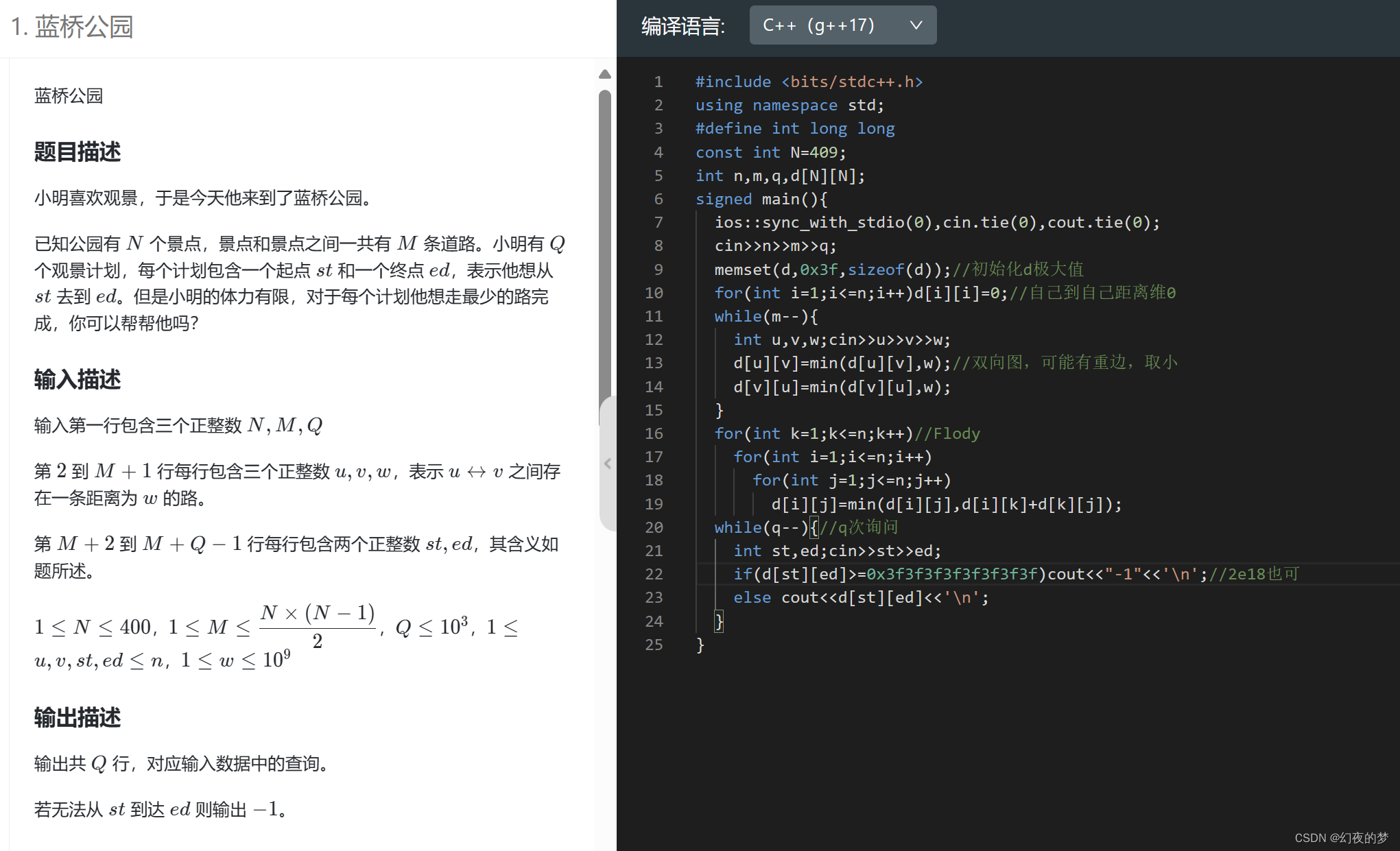The height and width of the screenshot is (851, 1400).
Task: Click the '//2e18也可' comment on line 22
Action: click(1254, 574)
